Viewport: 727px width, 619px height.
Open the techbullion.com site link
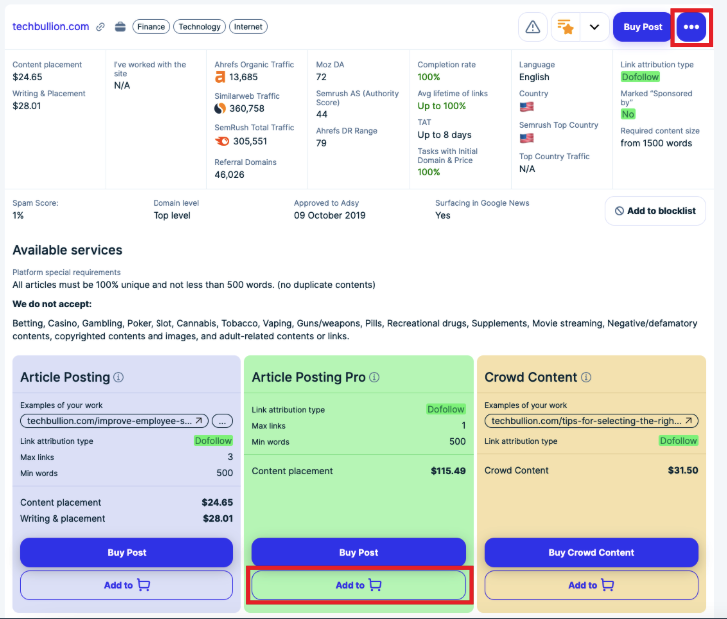[x=51, y=27]
